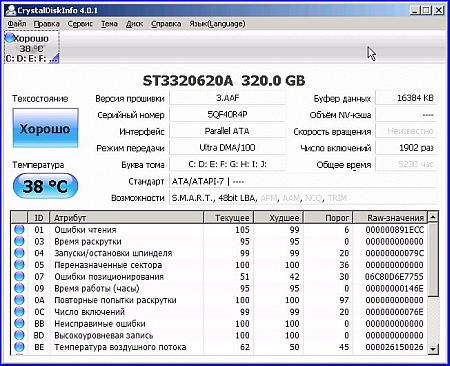Click the status orb for attribute BE
Screen dimensions: 450x366
coord(19,347)
